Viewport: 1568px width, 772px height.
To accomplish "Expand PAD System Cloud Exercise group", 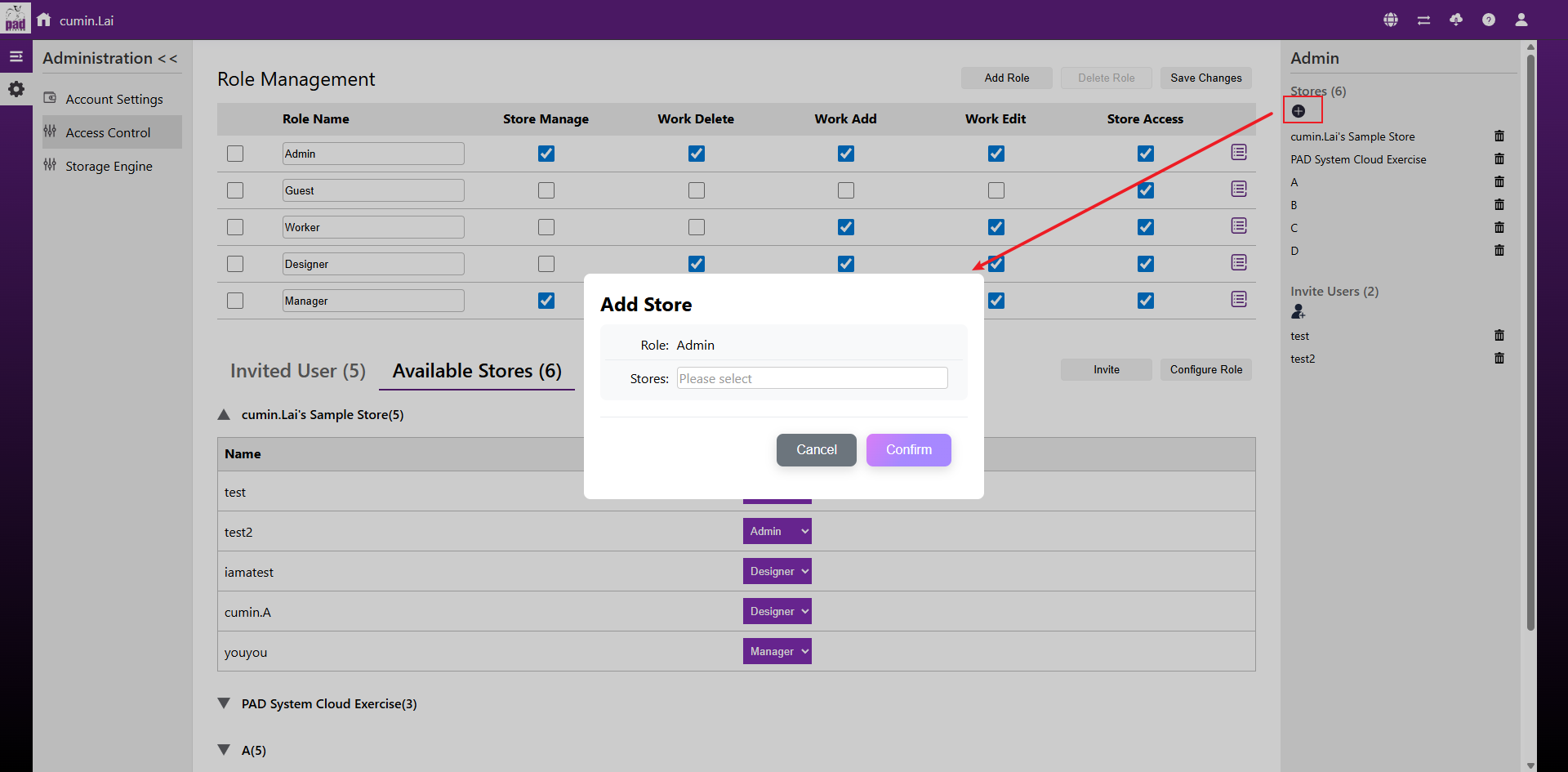I will click(225, 703).
